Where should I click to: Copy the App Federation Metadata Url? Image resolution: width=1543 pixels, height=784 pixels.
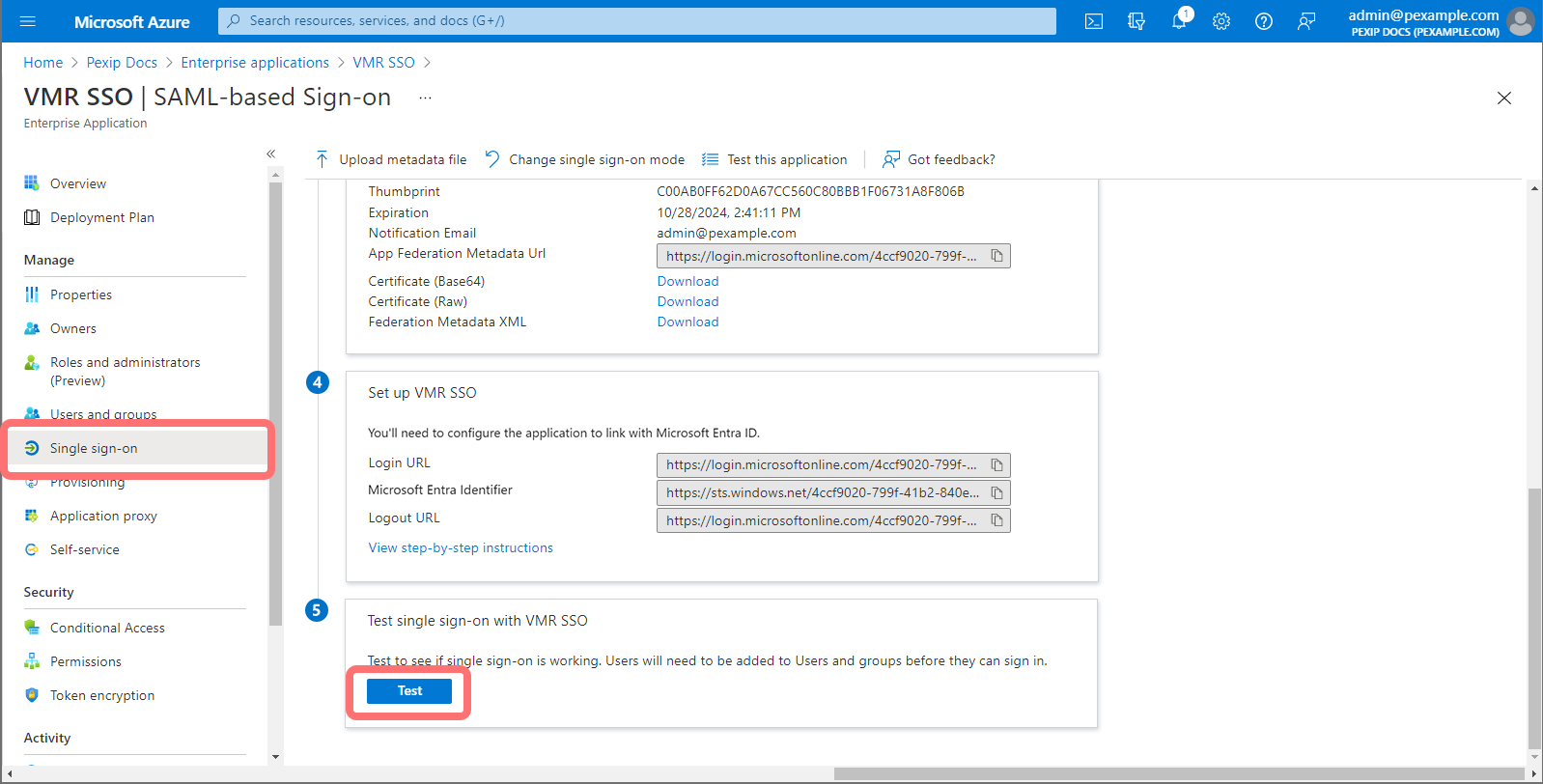(x=996, y=256)
